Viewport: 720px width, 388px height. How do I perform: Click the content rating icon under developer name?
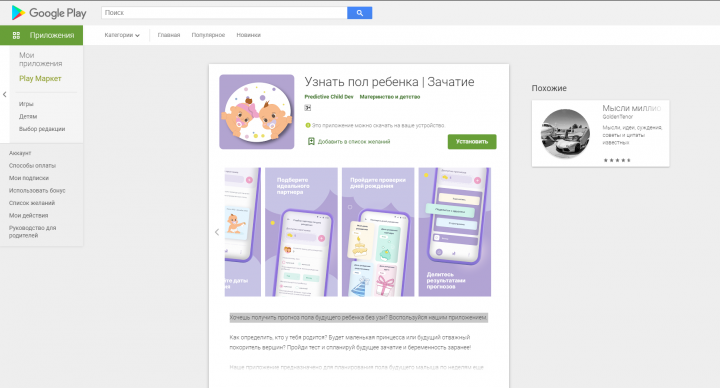[x=308, y=108]
